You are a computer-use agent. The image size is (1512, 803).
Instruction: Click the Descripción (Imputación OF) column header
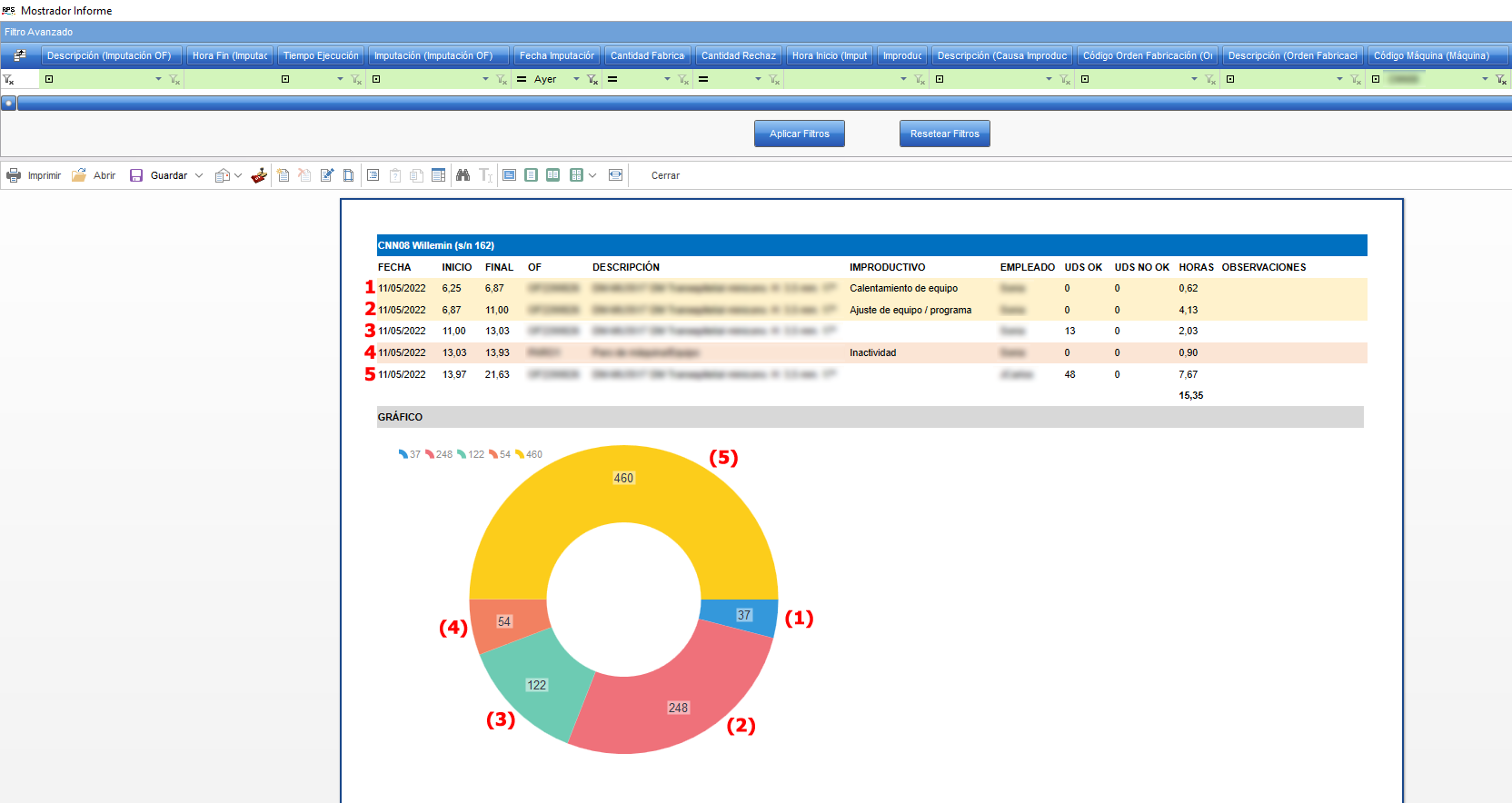(111, 55)
